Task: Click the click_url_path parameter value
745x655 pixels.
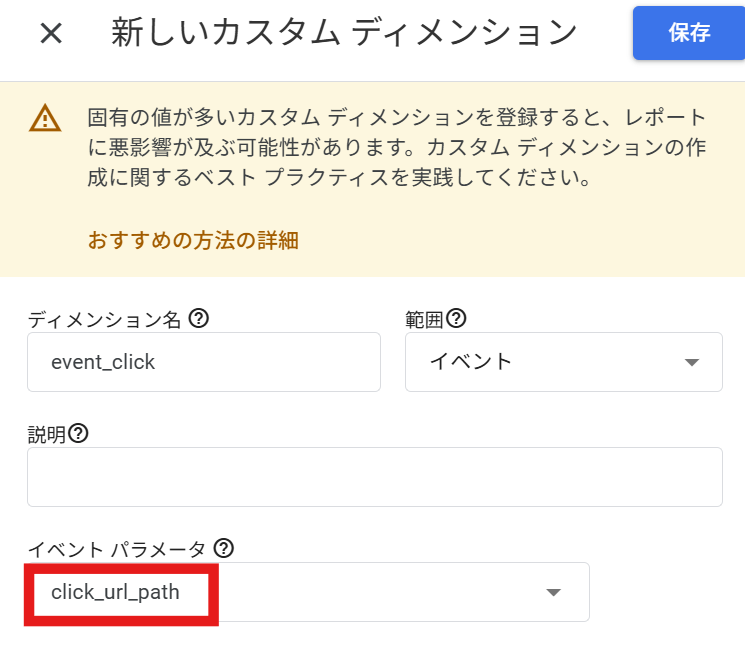Action: (115, 592)
